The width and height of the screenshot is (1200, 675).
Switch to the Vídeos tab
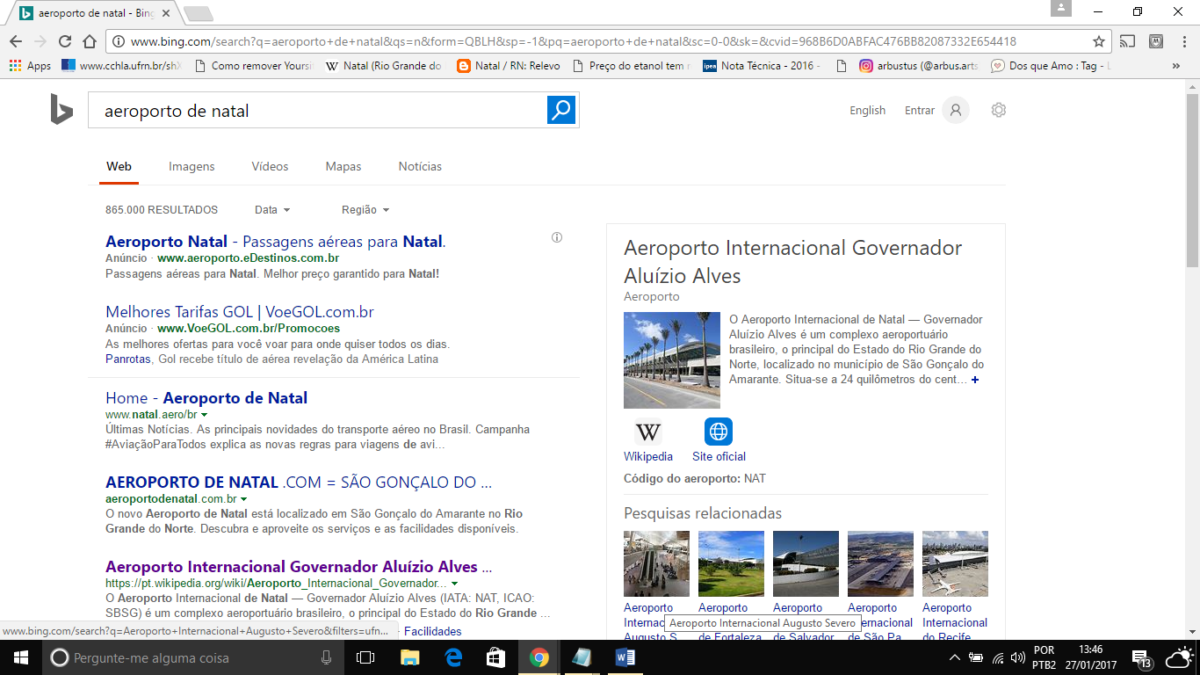tap(270, 167)
